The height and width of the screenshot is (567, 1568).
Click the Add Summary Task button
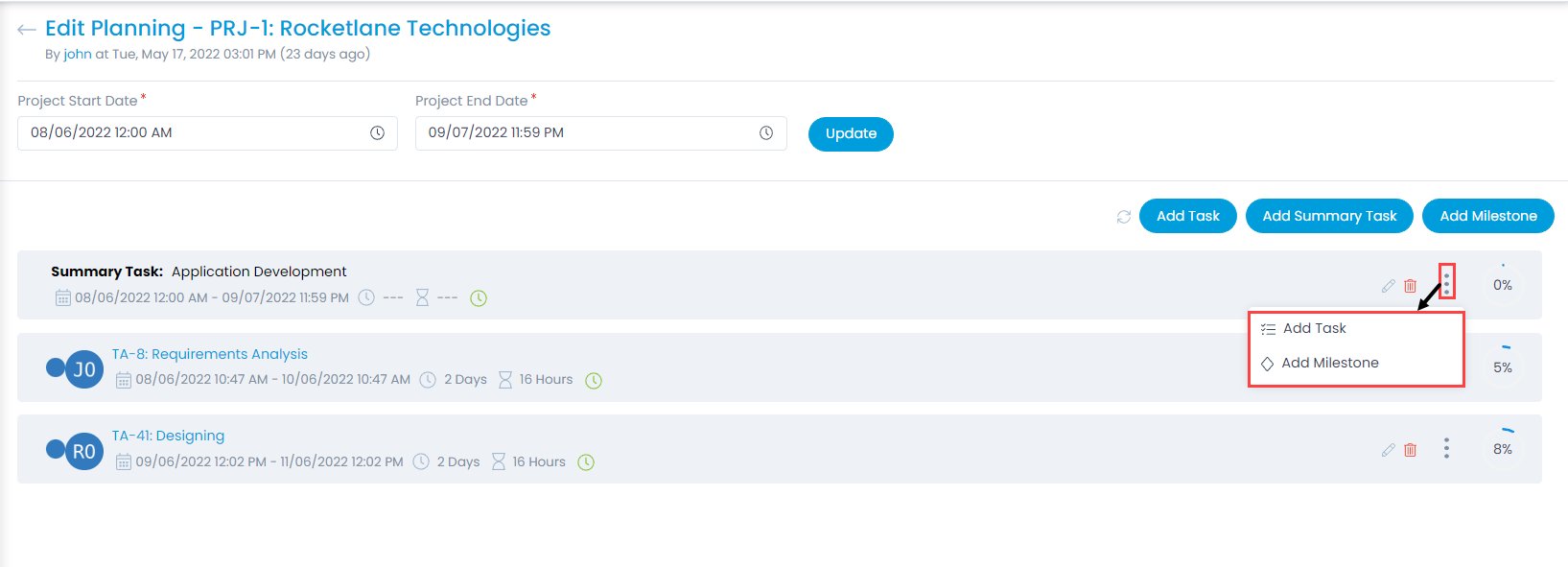[x=1329, y=216]
